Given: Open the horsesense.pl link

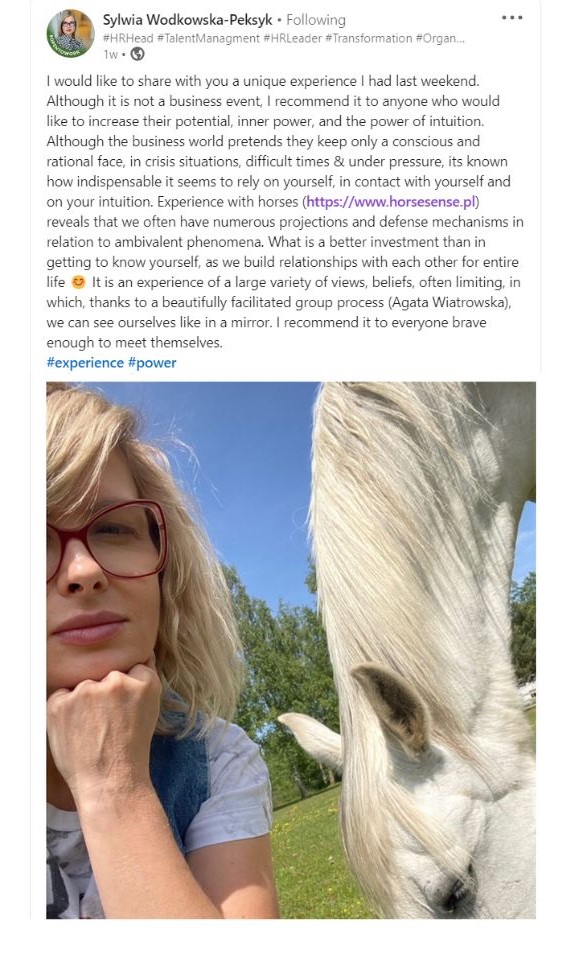Looking at the screenshot, I should coord(392,201).
